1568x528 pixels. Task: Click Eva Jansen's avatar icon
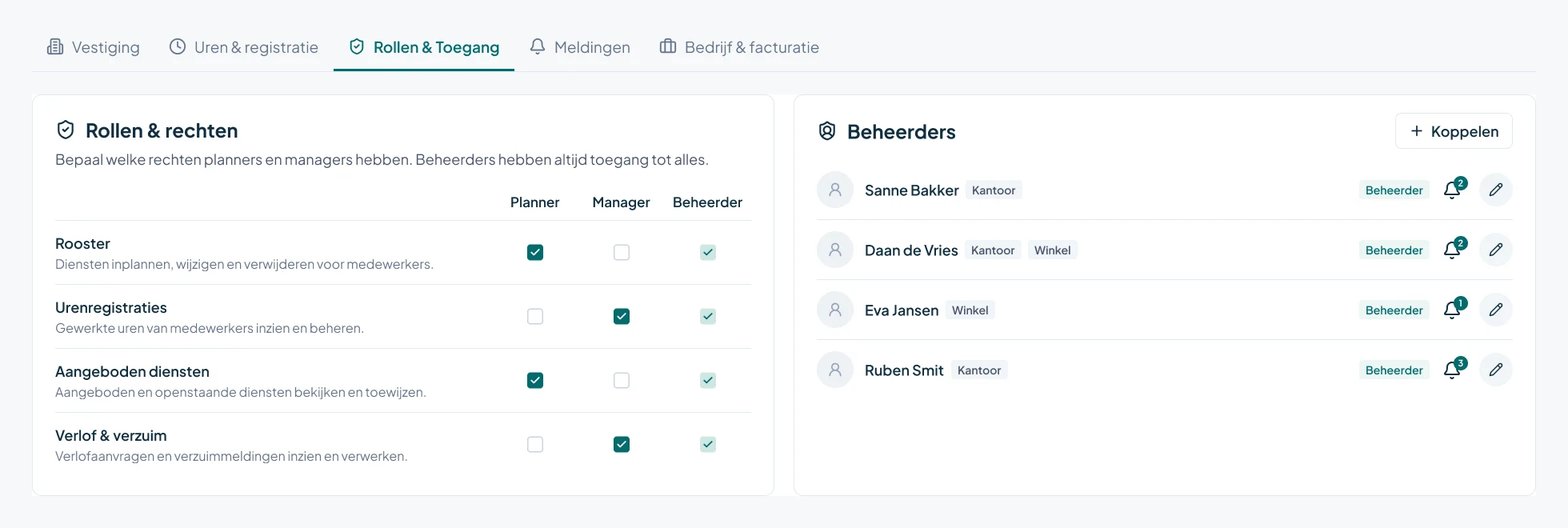(835, 310)
